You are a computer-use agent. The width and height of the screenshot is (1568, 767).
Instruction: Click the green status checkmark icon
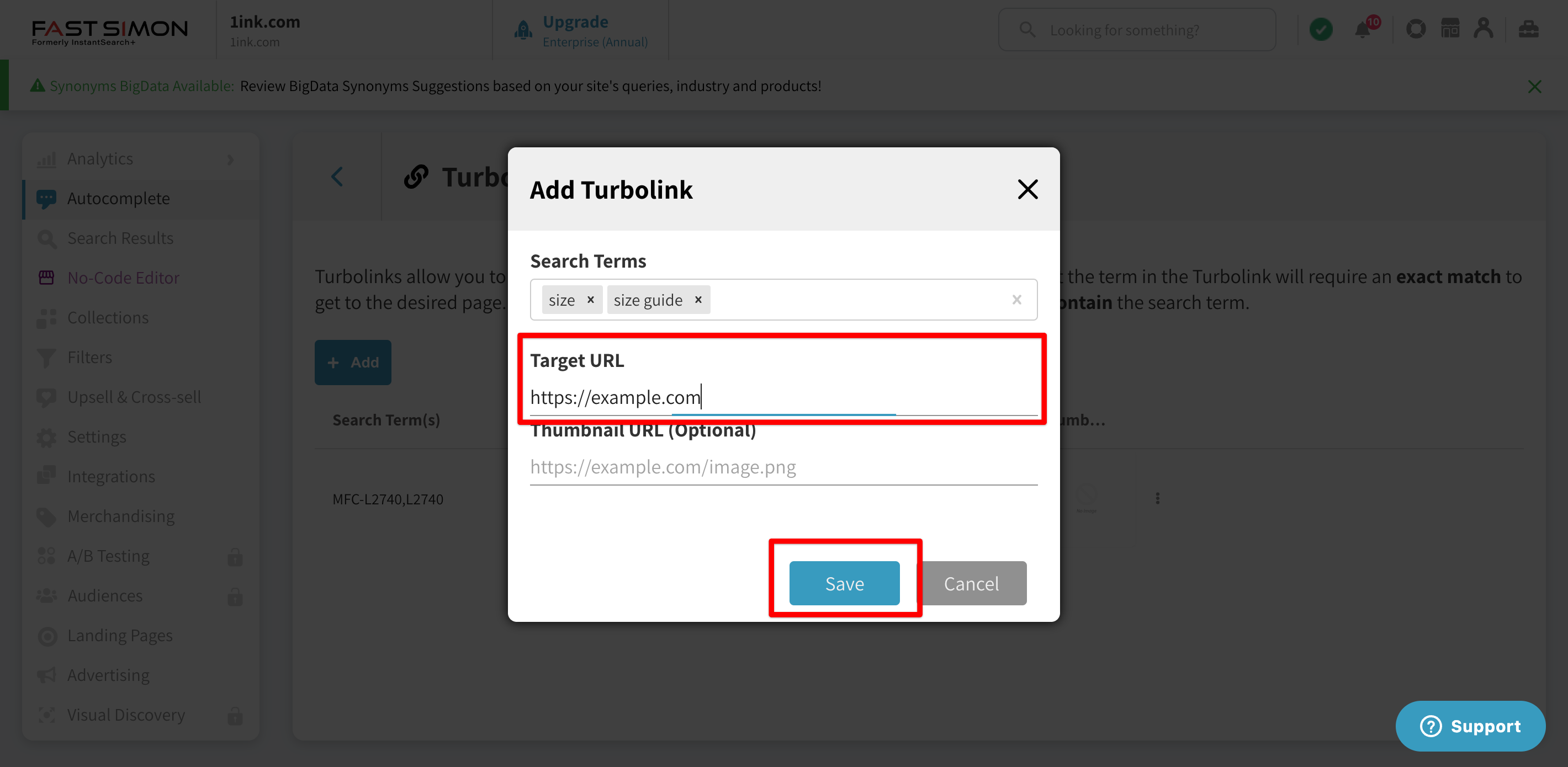click(1321, 29)
